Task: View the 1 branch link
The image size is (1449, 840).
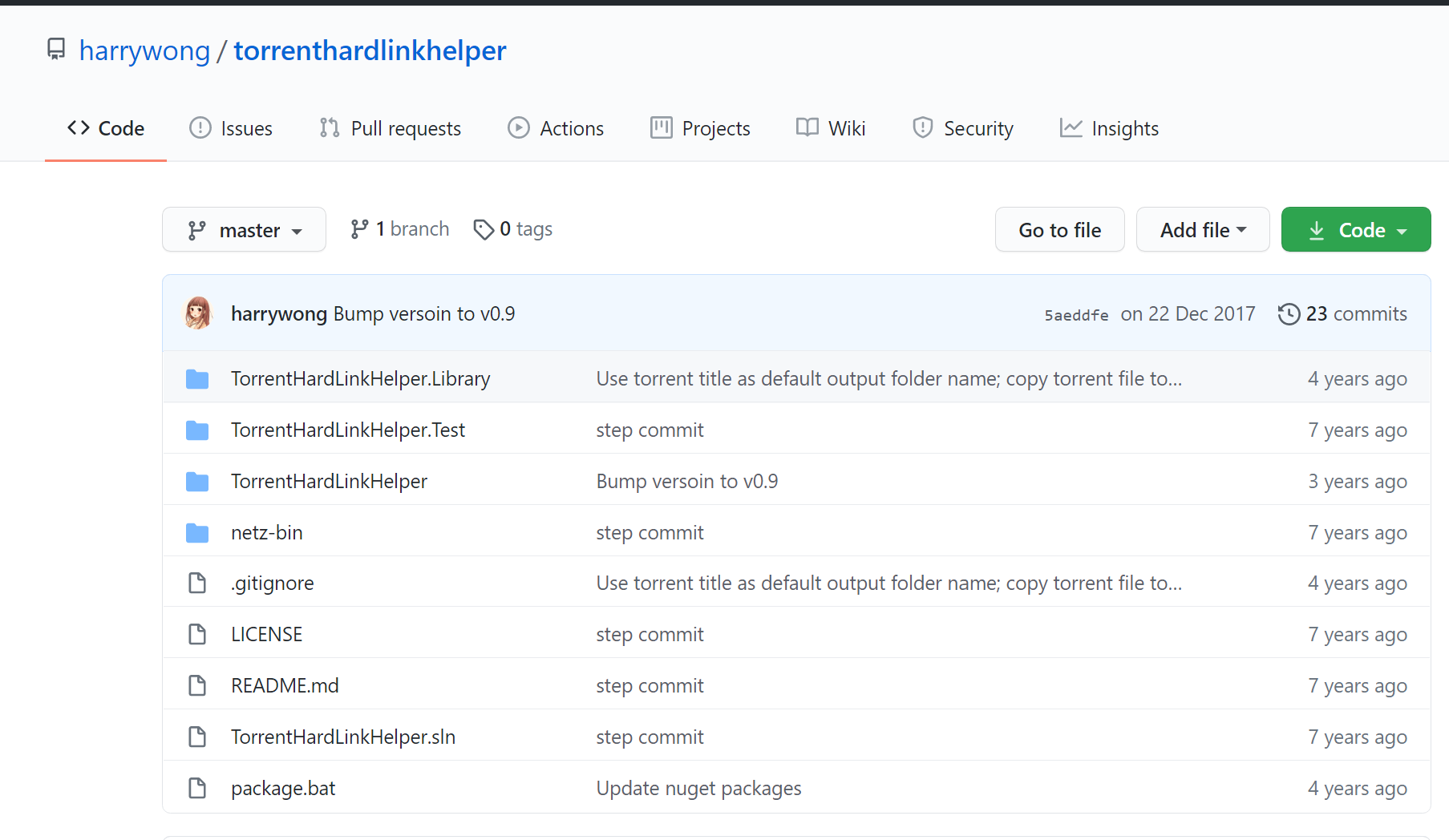Action: 400,229
